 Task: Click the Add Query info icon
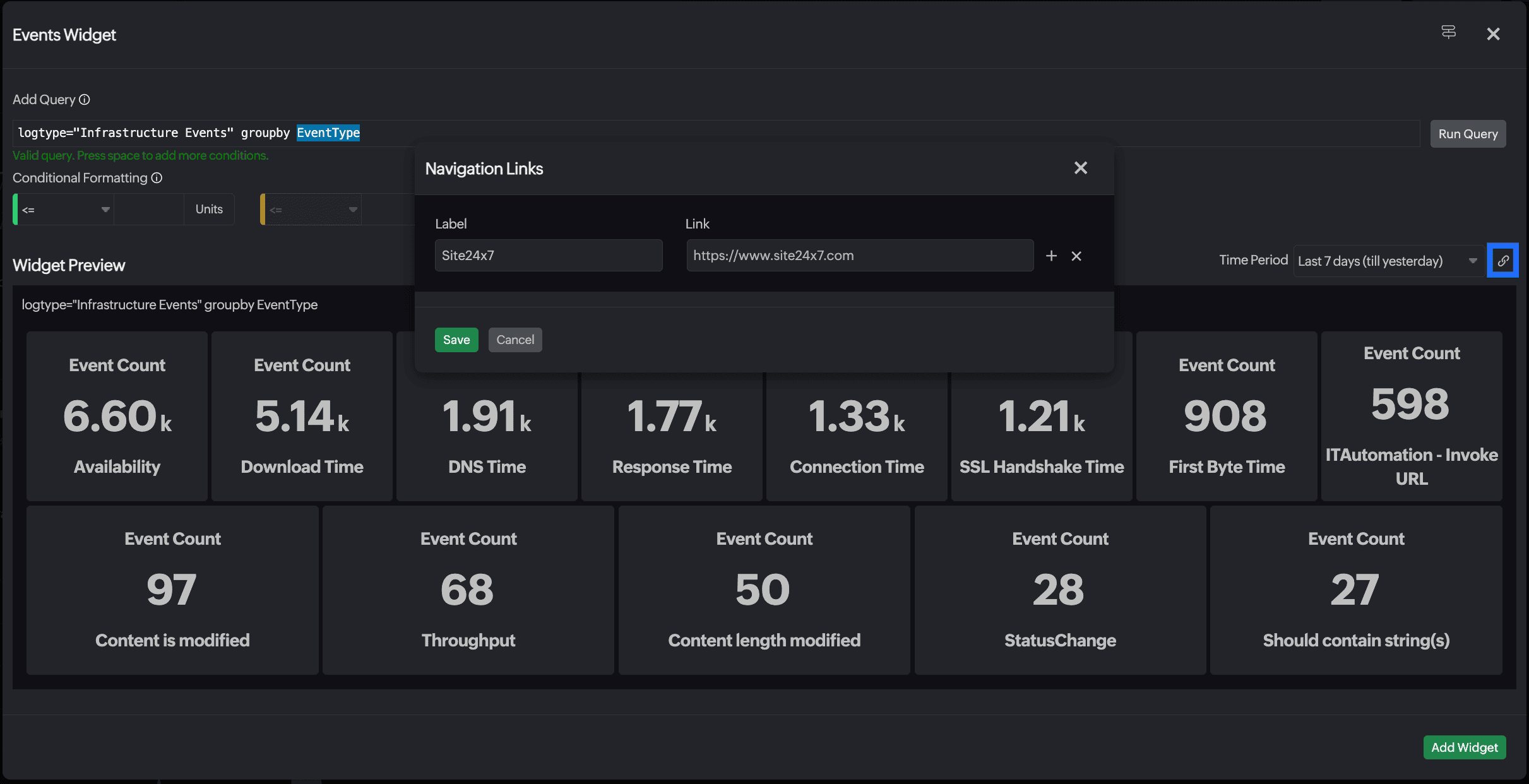(x=85, y=100)
